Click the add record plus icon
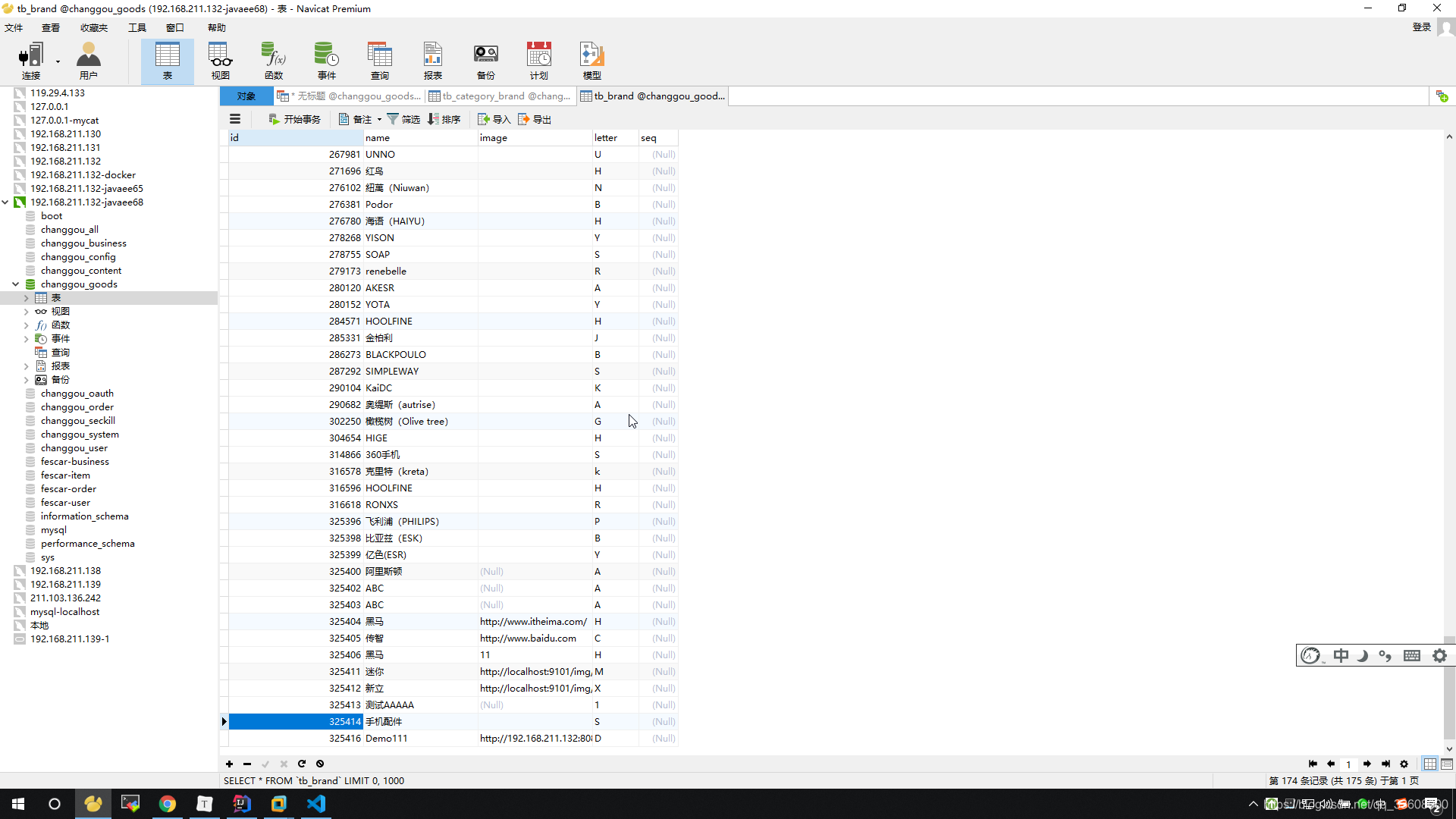This screenshot has width=1456, height=819. [x=229, y=764]
